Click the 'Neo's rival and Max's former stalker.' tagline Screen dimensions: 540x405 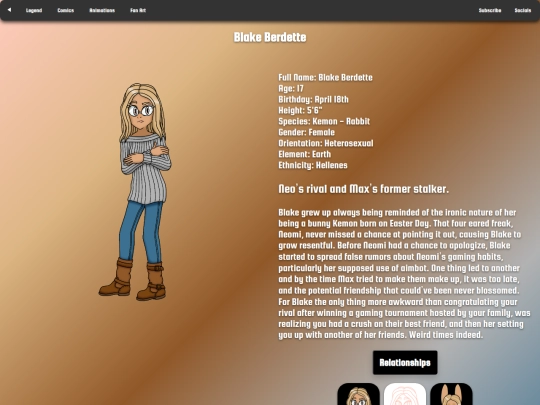[364, 189]
